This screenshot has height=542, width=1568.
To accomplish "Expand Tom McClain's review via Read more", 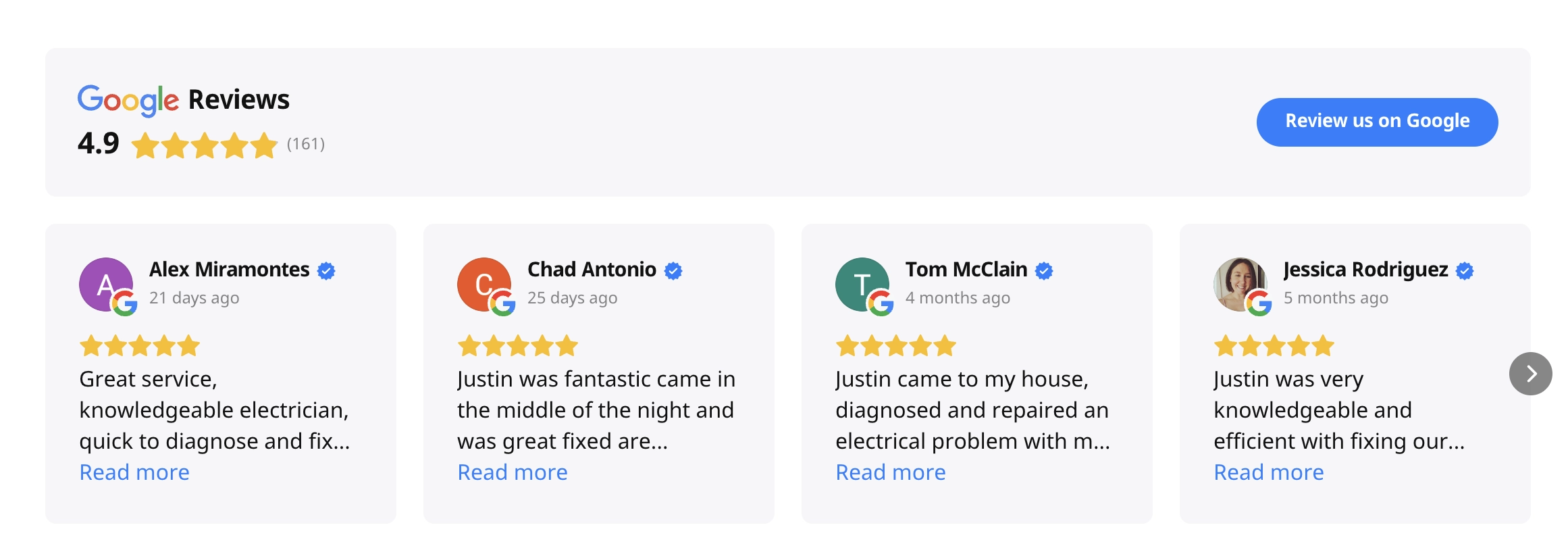I will [890, 472].
